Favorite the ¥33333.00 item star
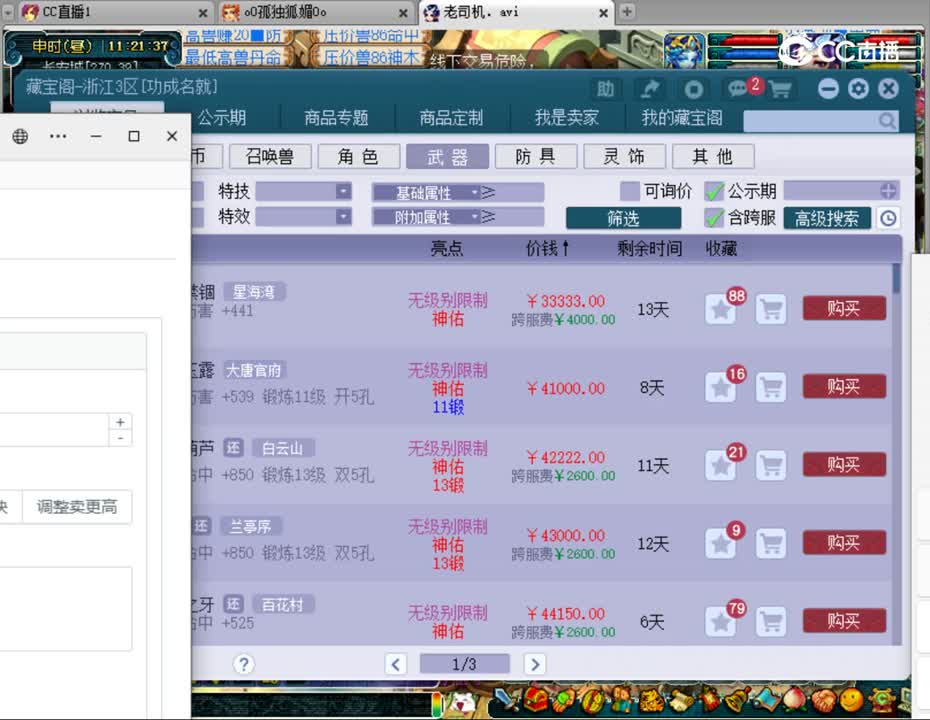Viewport: 930px width, 720px height. (x=721, y=310)
